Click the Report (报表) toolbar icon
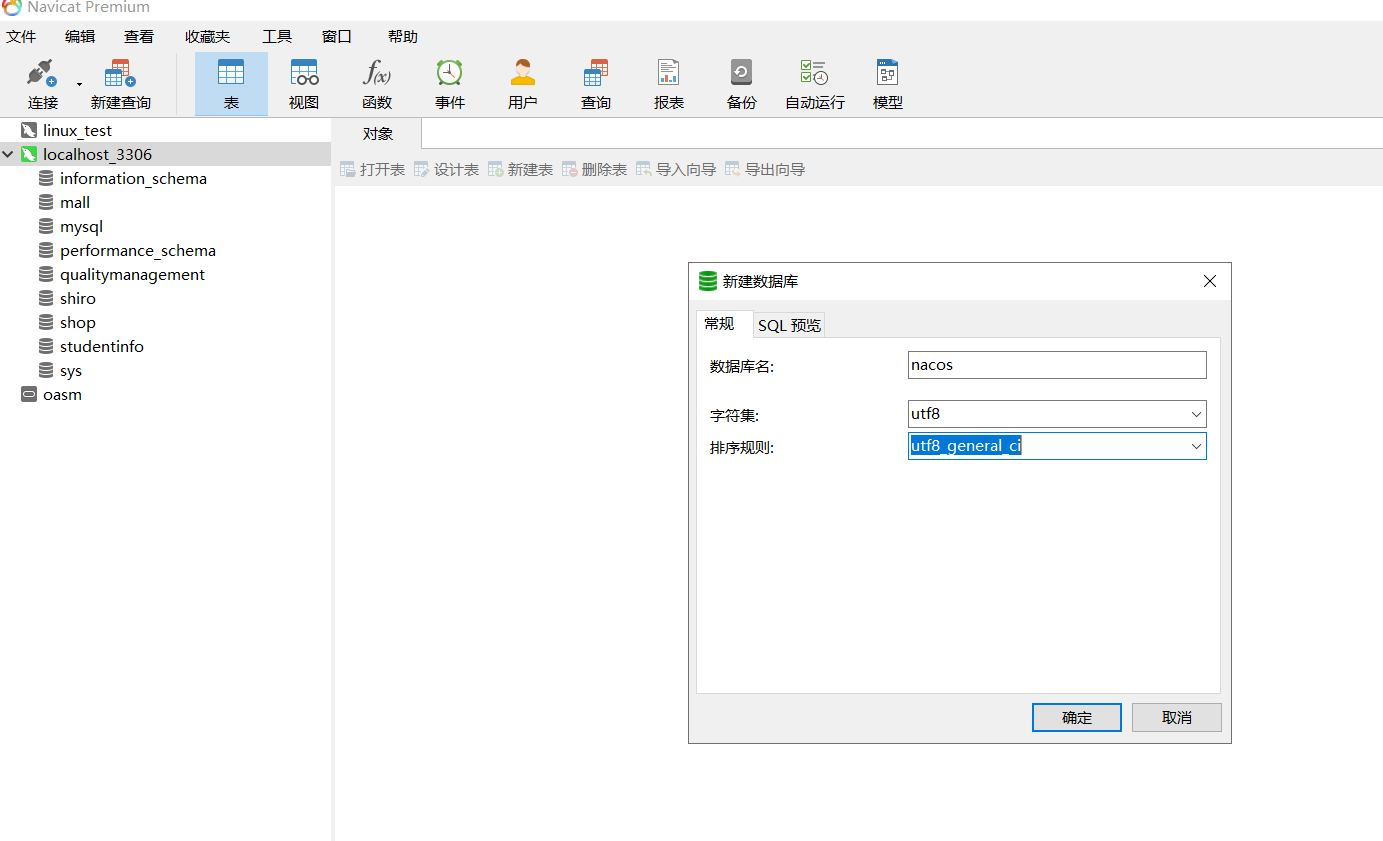Viewport: 1383px width, 841px height. (669, 84)
